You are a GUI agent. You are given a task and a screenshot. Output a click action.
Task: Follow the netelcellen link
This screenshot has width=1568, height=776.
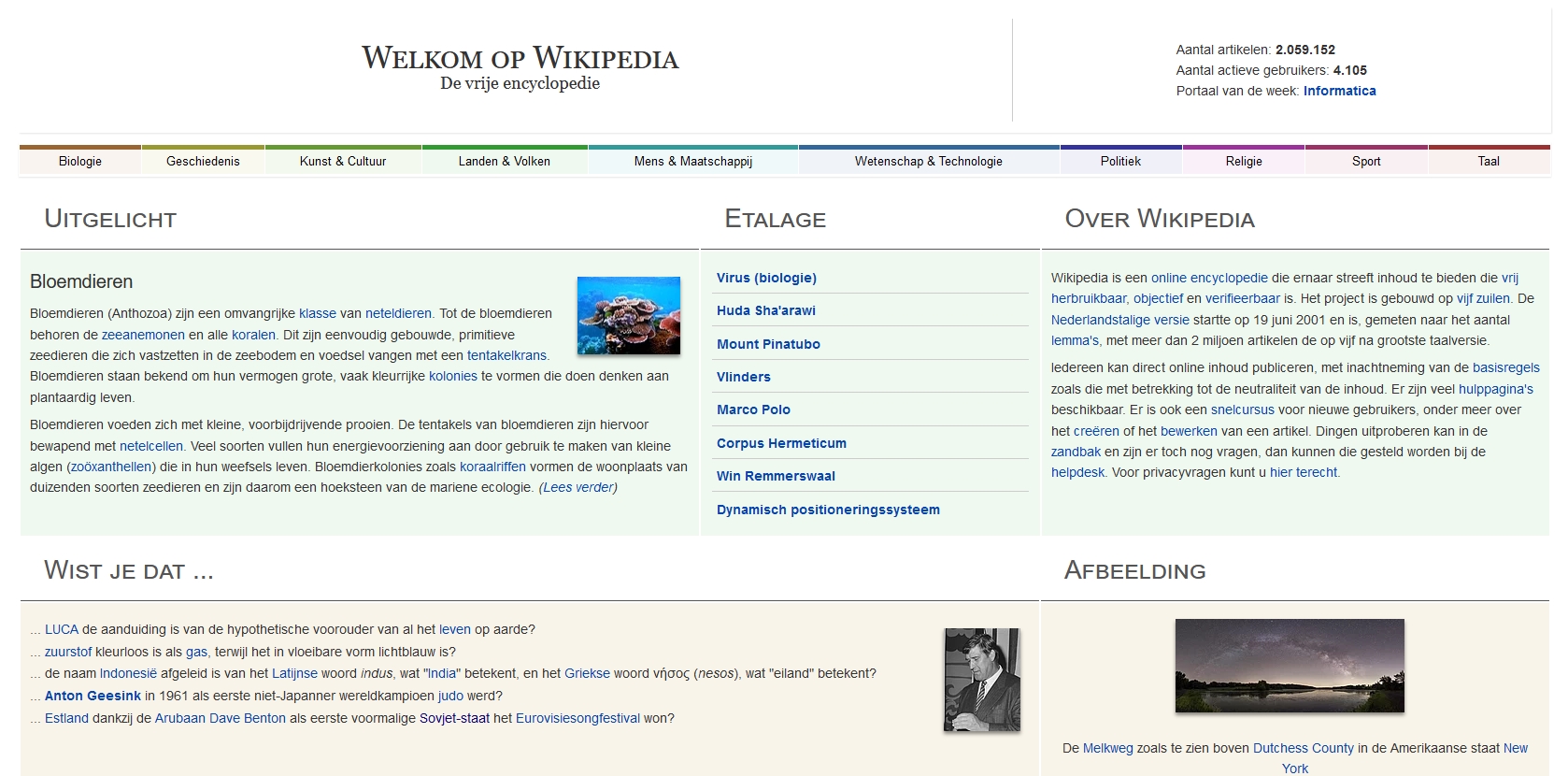point(151,446)
